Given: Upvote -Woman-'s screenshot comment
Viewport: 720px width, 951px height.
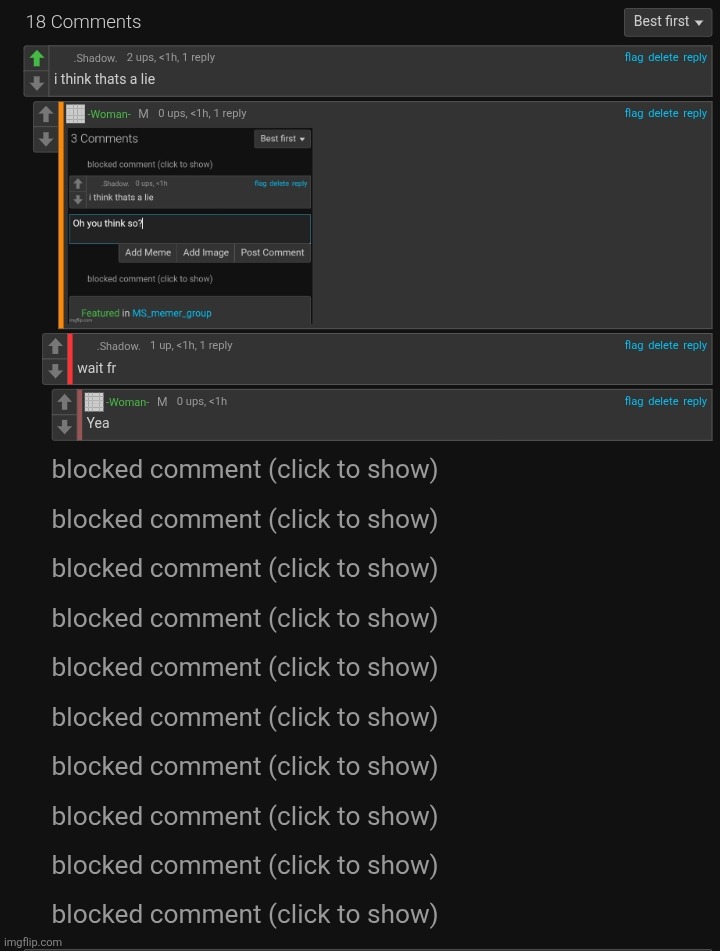Looking at the screenshot, I should click(45, 114).
